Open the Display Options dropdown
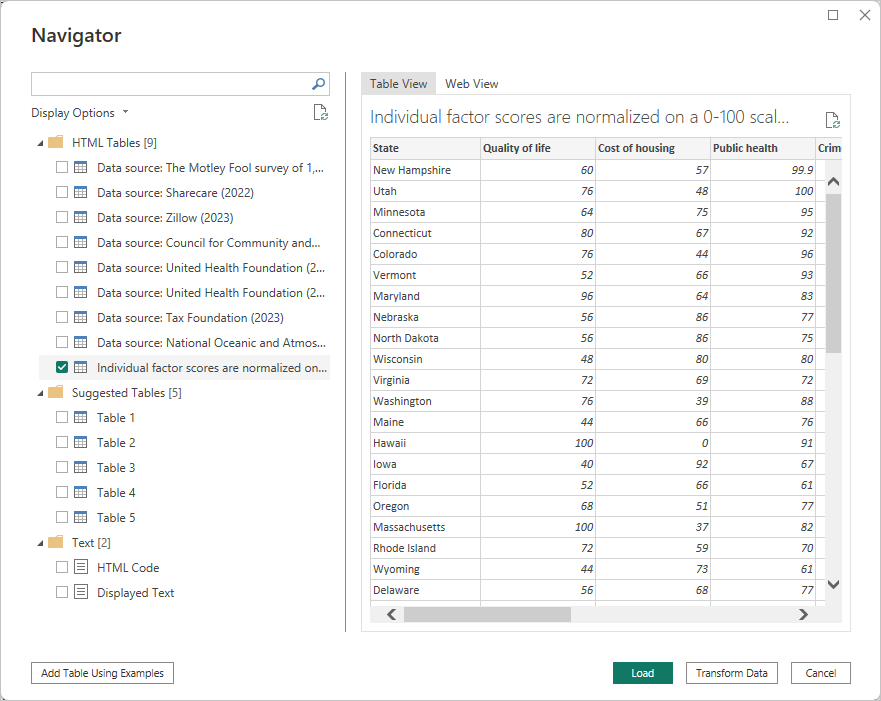Screen dimensions: 881x701 pos(80,113)
